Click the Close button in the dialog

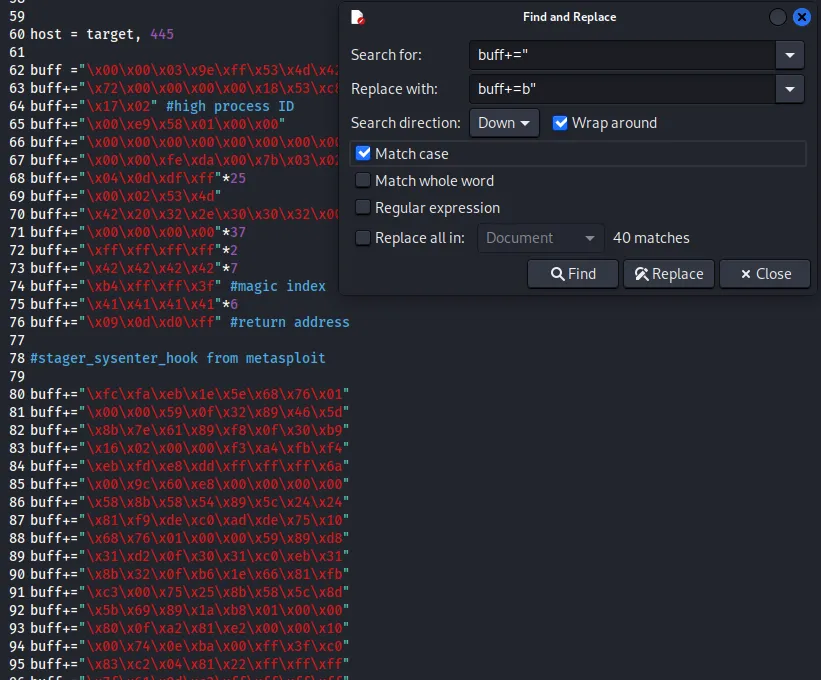765,274
